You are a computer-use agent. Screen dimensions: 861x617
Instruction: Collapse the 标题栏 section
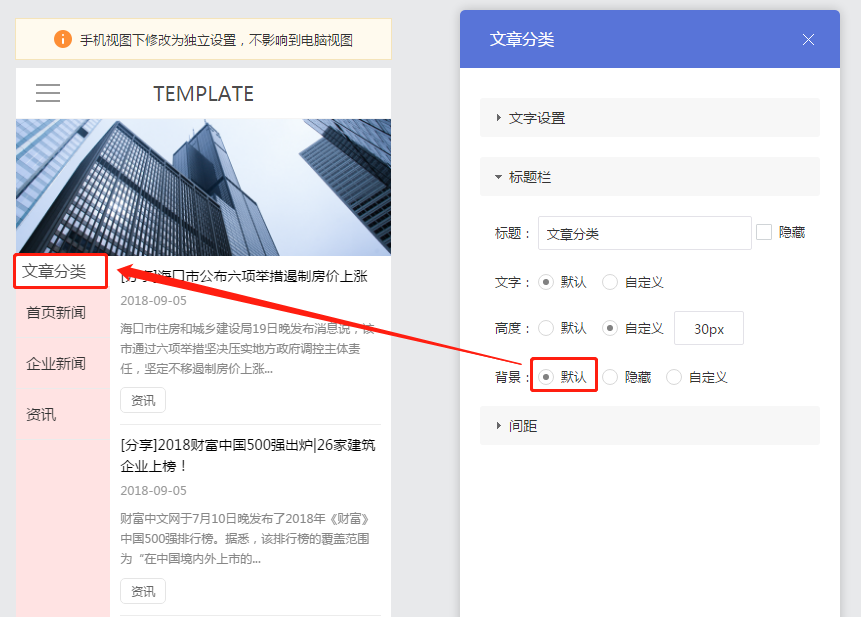click(x=650, y=177)
